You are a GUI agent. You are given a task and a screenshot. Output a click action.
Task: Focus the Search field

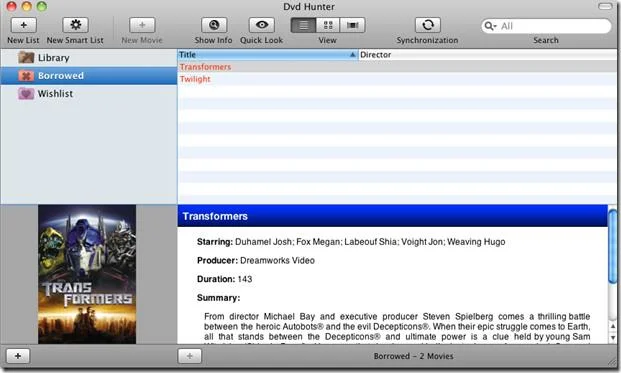coord(546,26)
